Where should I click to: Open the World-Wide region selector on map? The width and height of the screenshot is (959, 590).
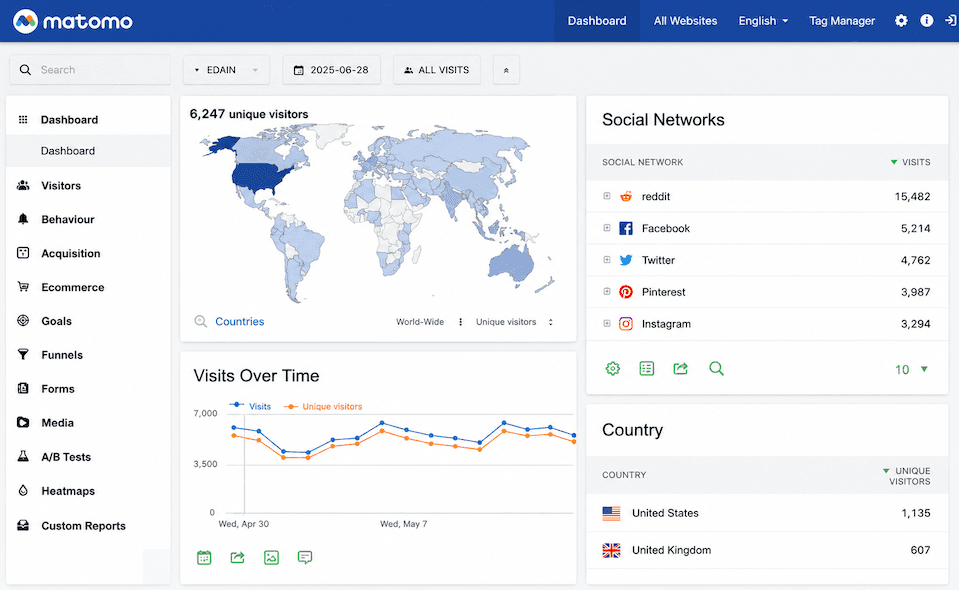pos(429,322)
